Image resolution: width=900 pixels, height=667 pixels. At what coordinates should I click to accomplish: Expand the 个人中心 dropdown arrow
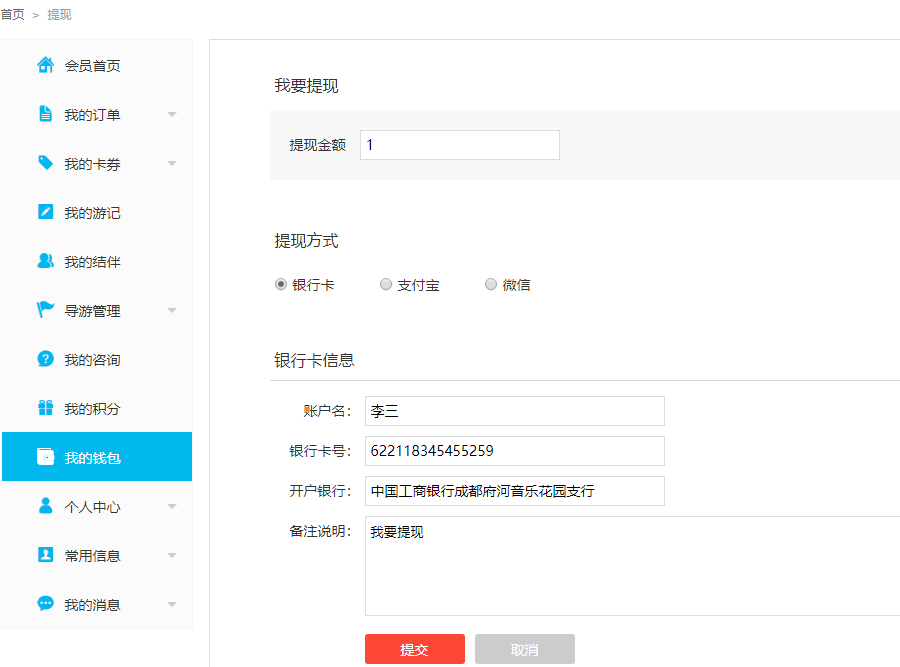[172, 507]
